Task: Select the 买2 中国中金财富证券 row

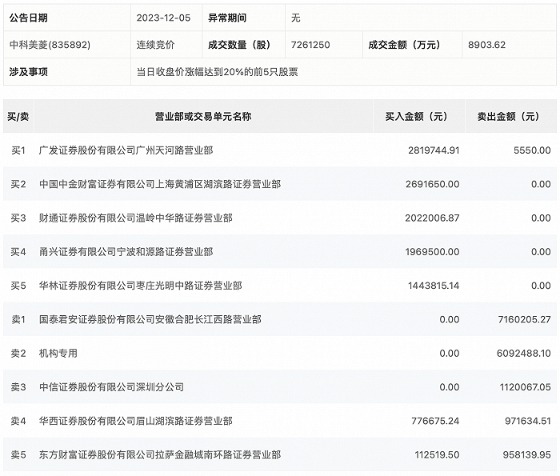Action: [280, 184]
